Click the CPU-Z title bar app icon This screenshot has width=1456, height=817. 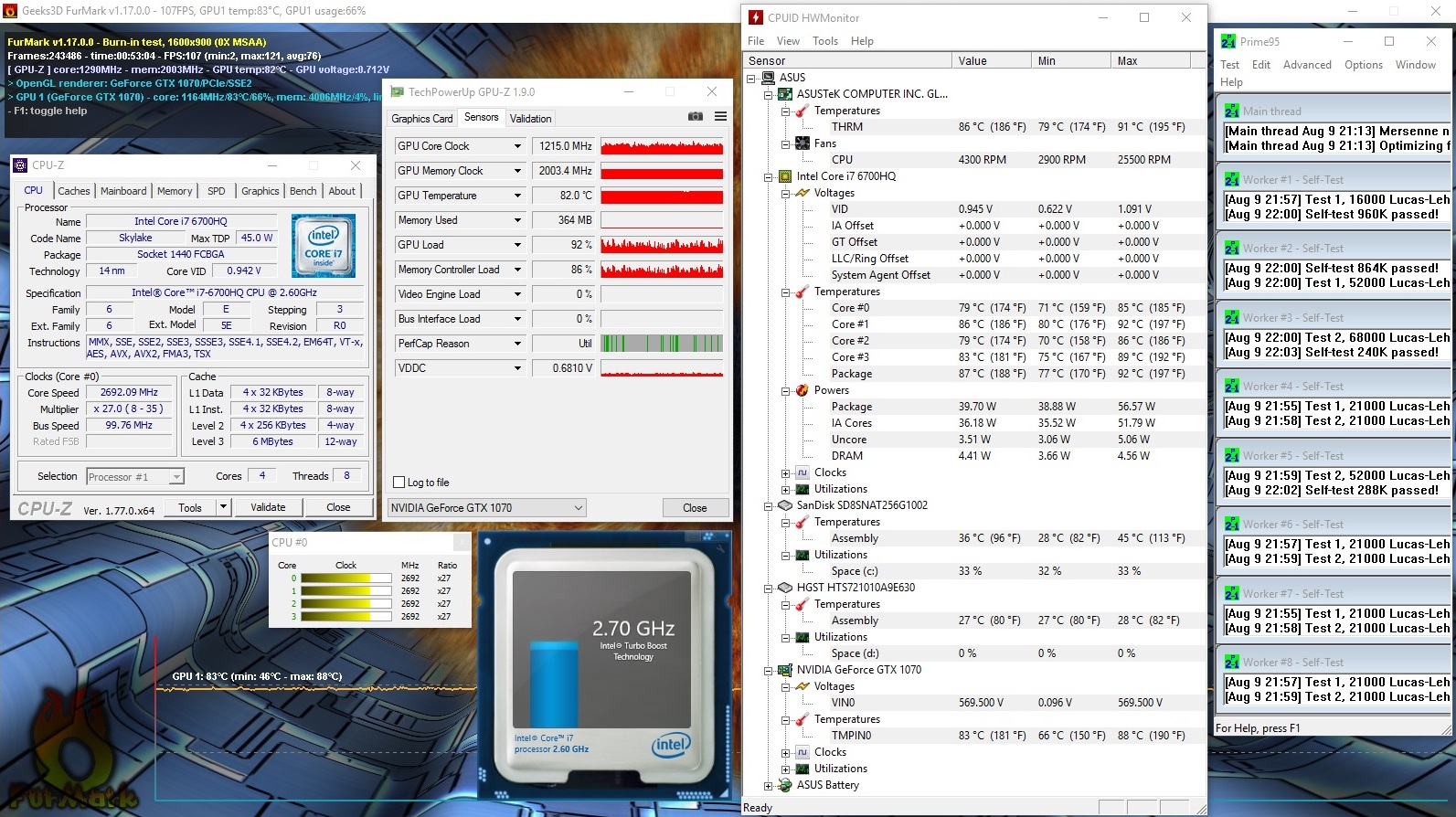[x=21, y=165]
